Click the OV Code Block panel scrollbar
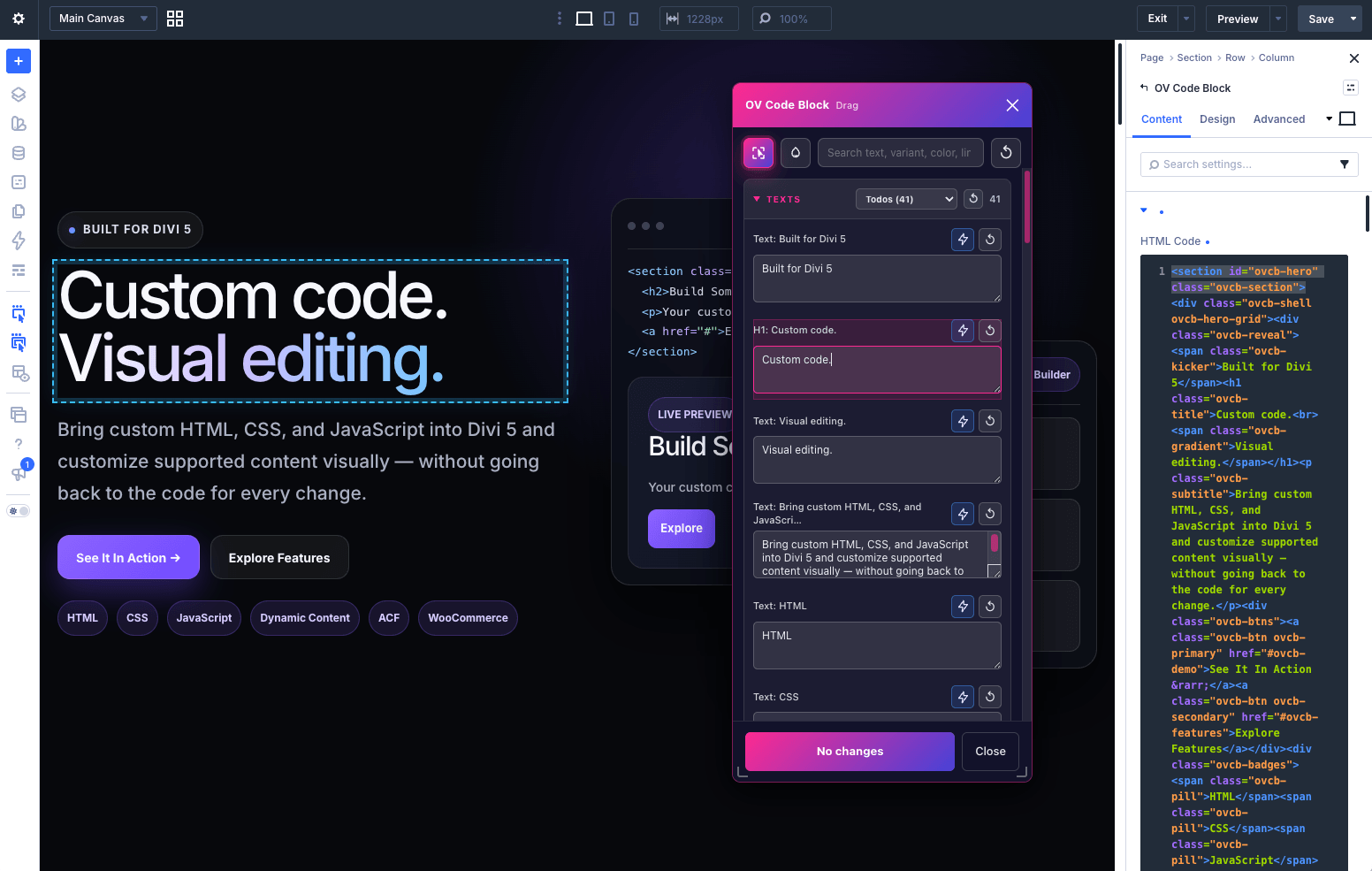 tap(1027, 207)
